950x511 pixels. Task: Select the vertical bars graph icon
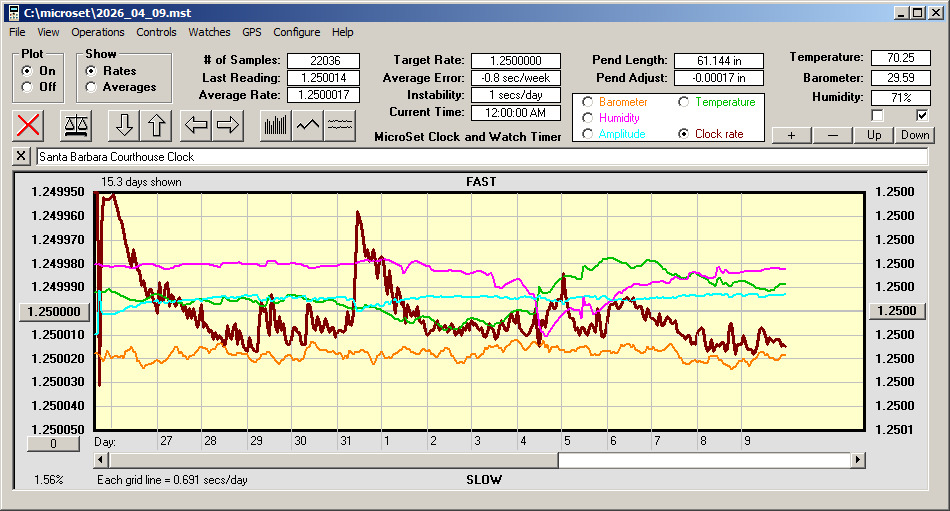[275, 125]
